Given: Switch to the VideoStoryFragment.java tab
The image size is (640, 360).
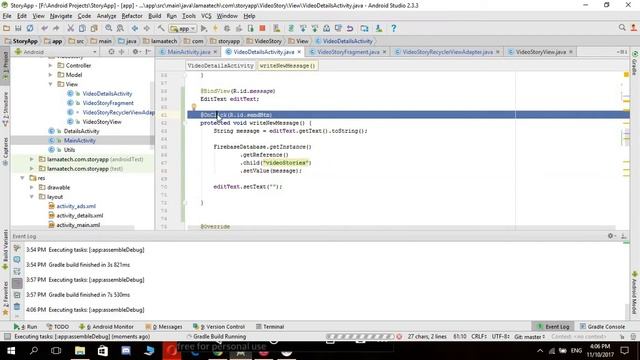Looking at the screenshot, I should pos(348,52).
